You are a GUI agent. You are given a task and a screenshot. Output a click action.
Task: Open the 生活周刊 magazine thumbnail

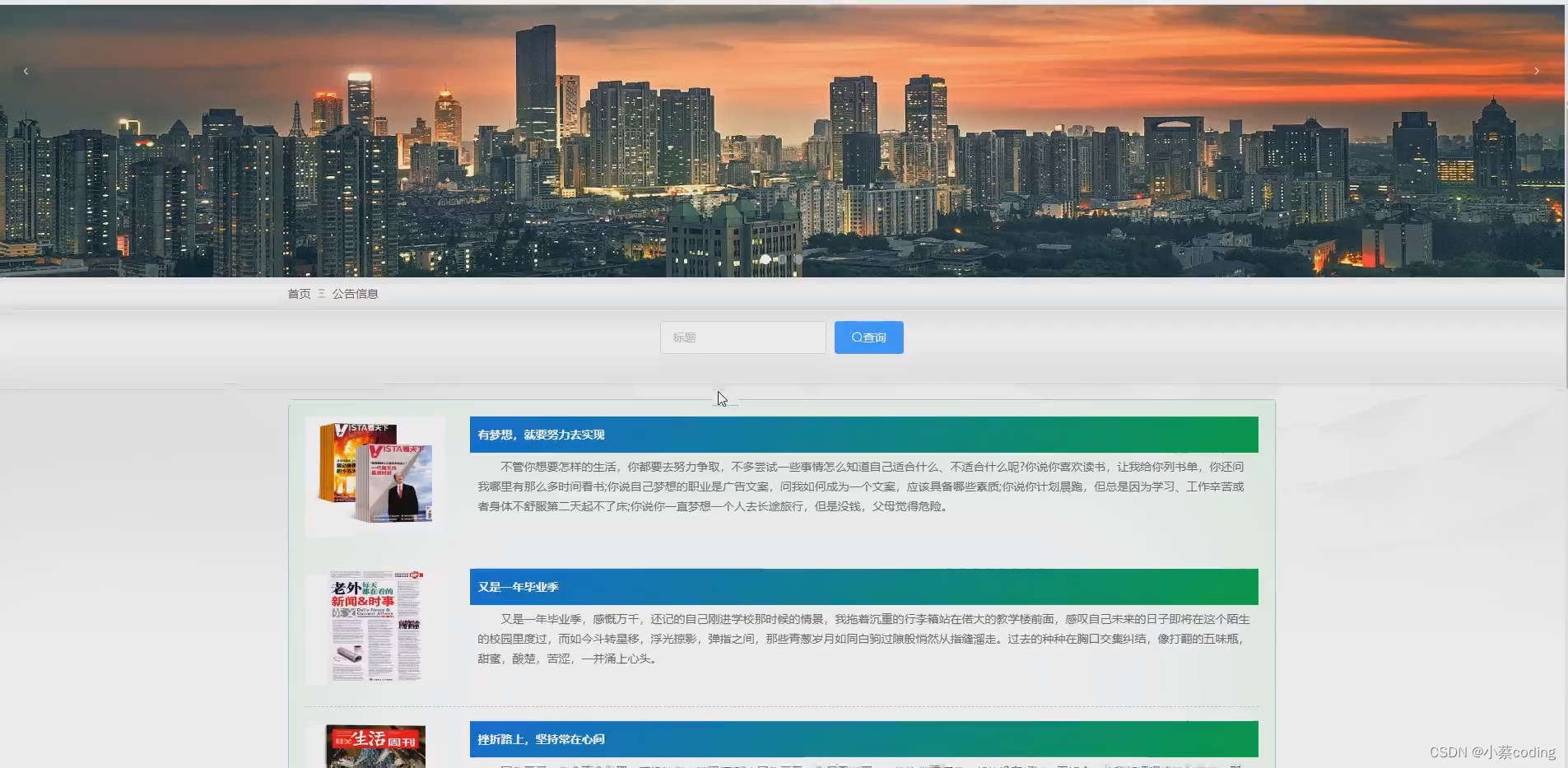pyautogui.click(x=375, y=745)
